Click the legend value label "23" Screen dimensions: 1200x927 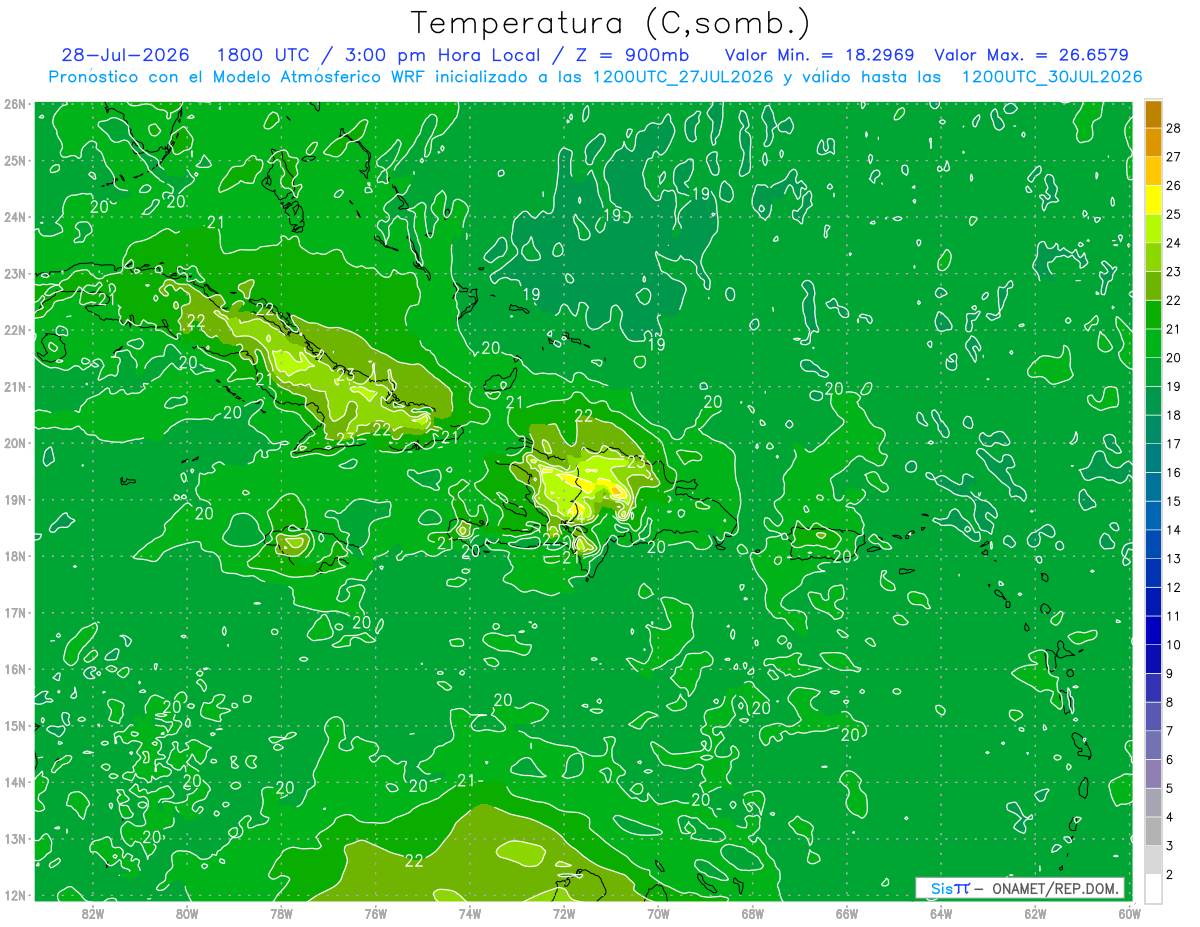1174,271
